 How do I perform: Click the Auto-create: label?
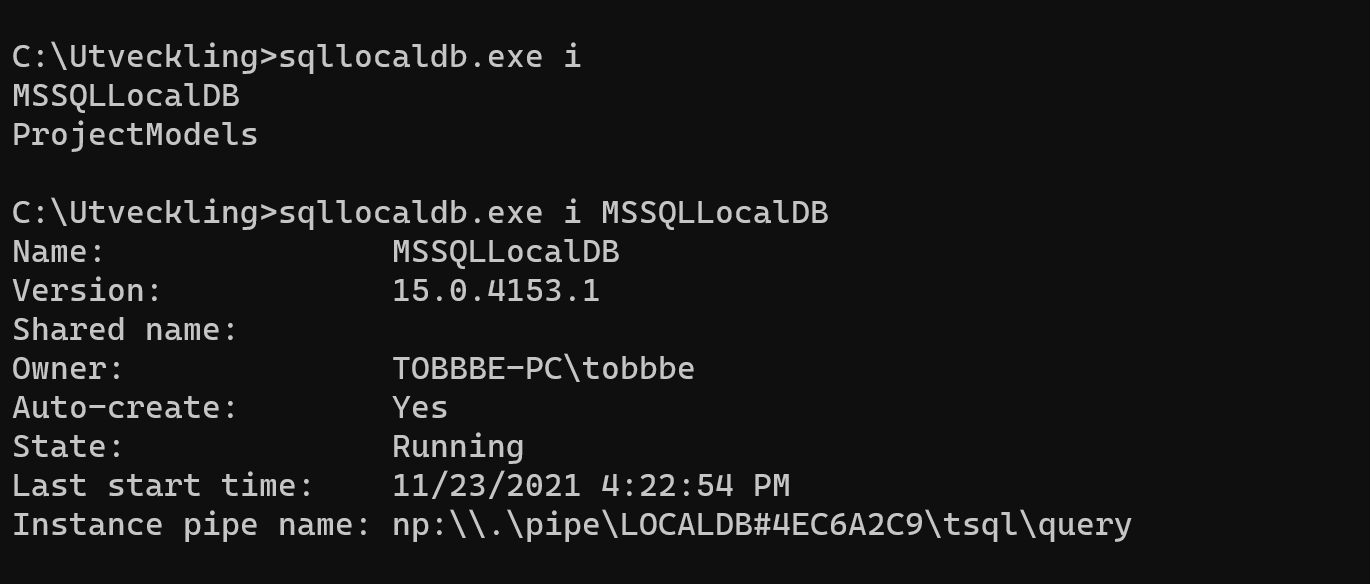125,408
